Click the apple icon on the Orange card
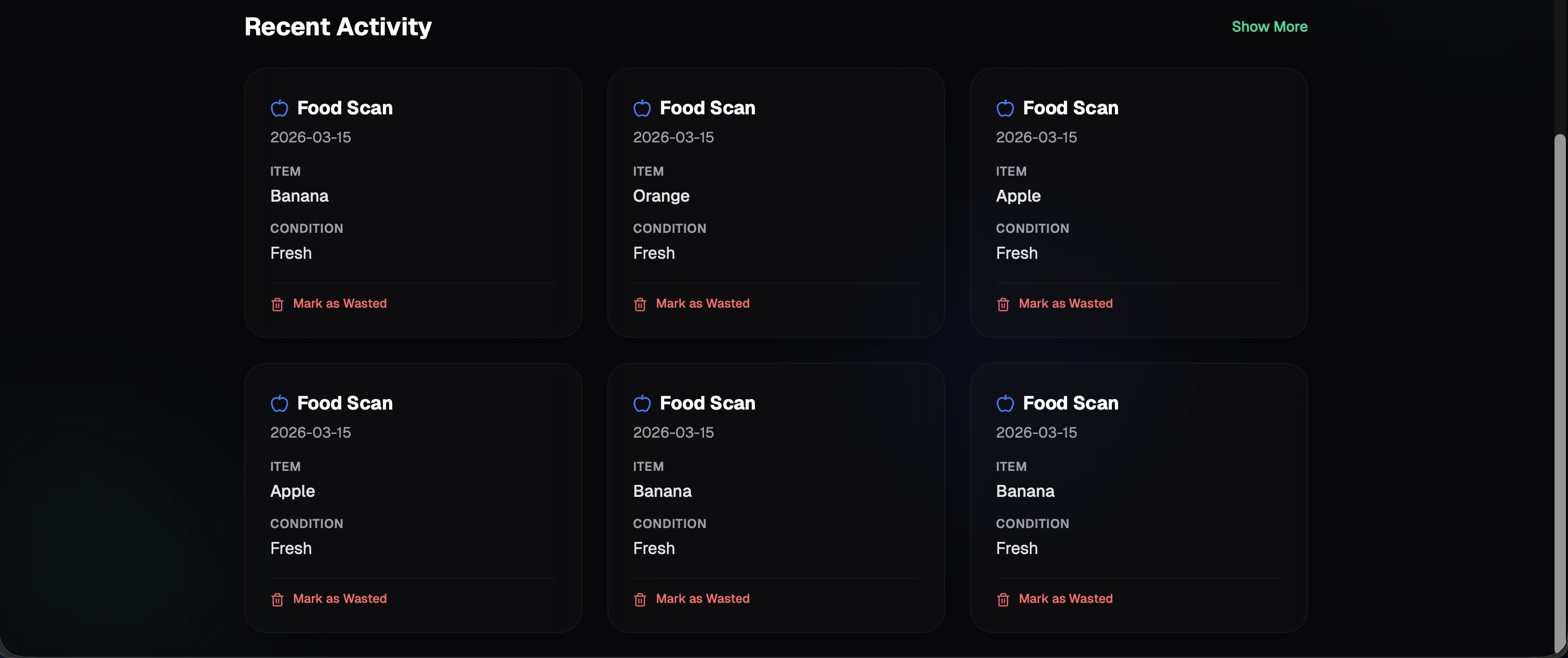Viewport: 1568px width, 658px height. point(642,108)
